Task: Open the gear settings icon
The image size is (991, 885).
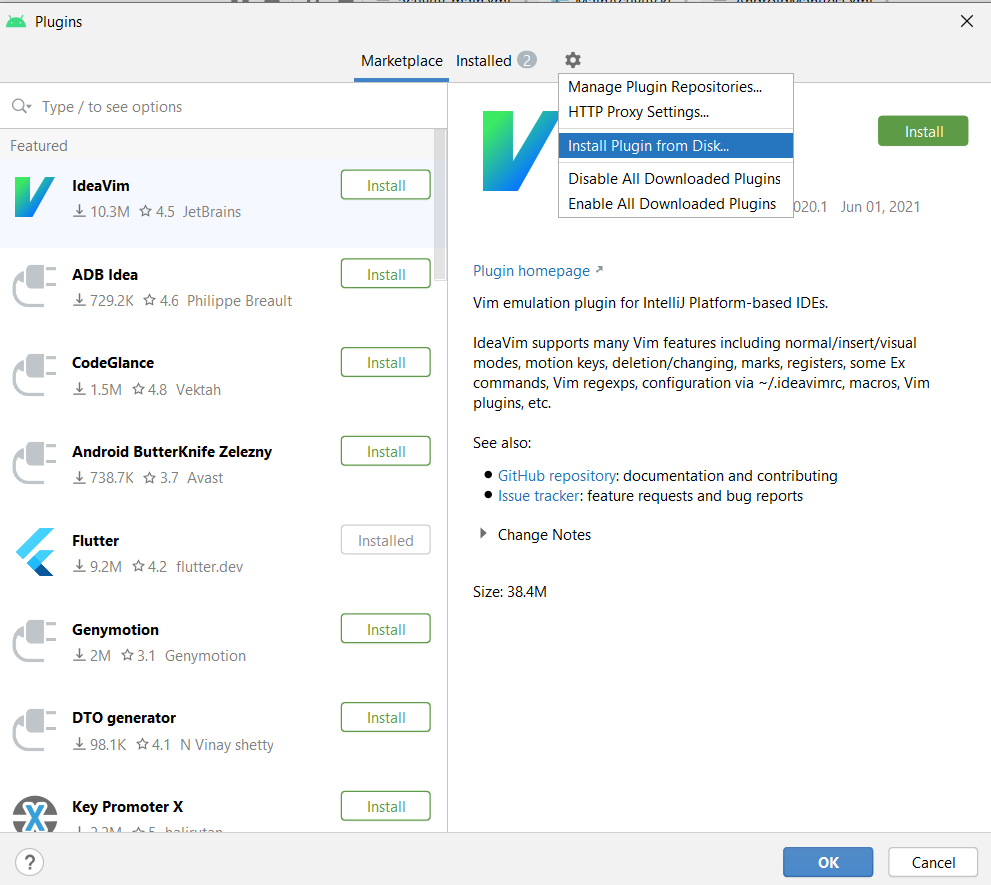Action: (573, 60)
